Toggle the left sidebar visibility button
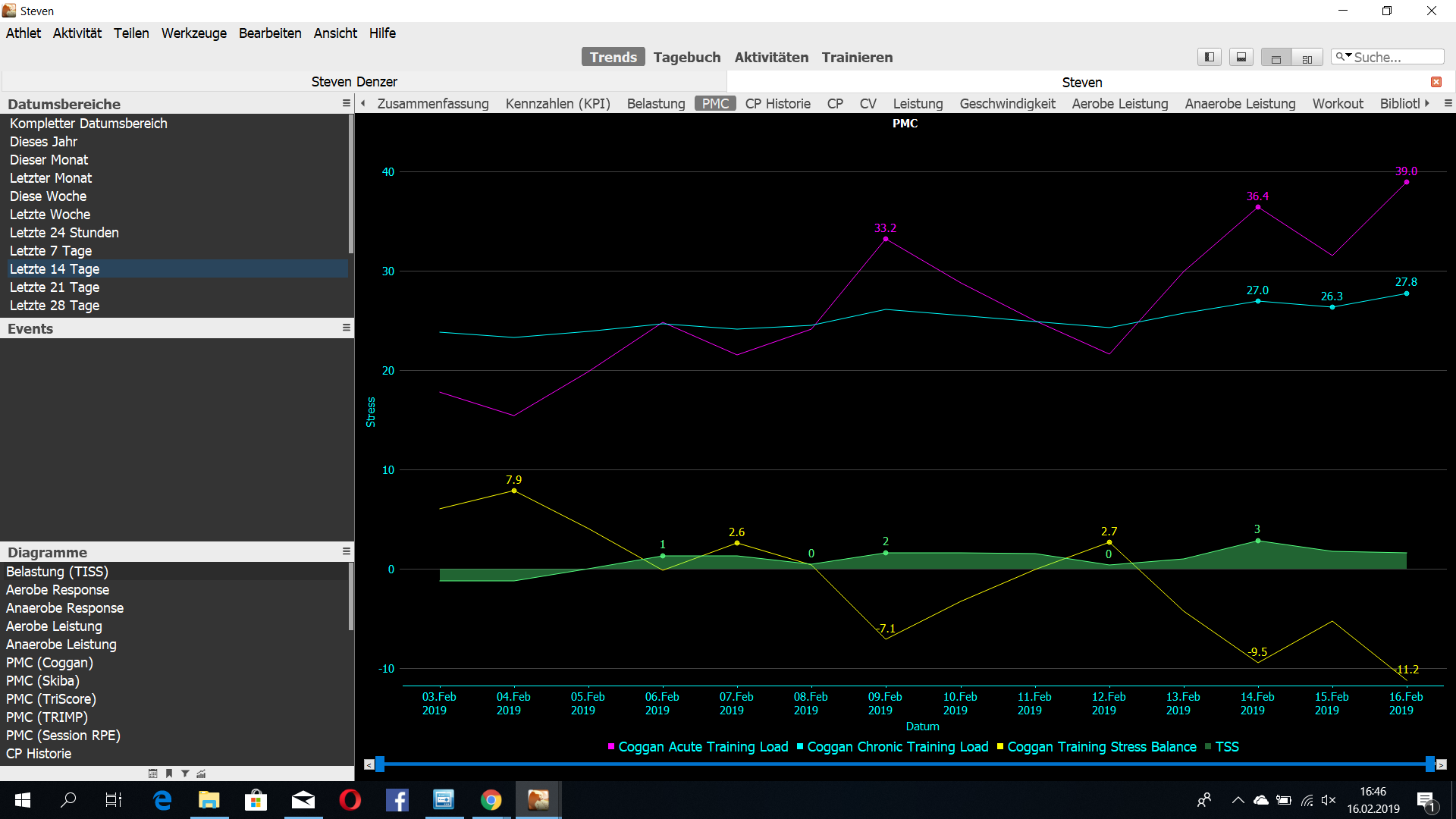The height and width of the screenshot is (819, 1456). (1210, 57)
